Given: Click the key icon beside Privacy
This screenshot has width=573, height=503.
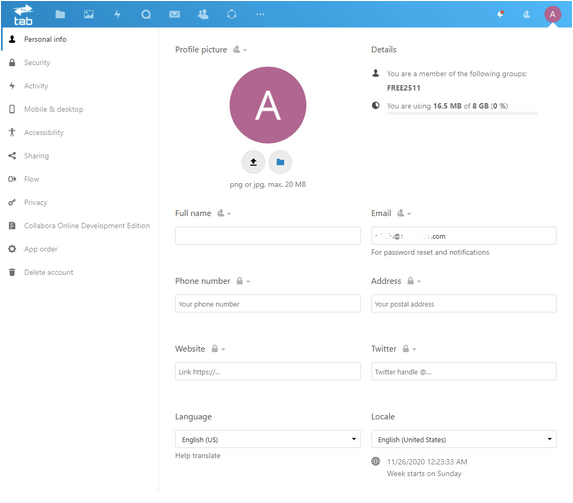Looking at the screenshot, I should click(x=12, y=202).
